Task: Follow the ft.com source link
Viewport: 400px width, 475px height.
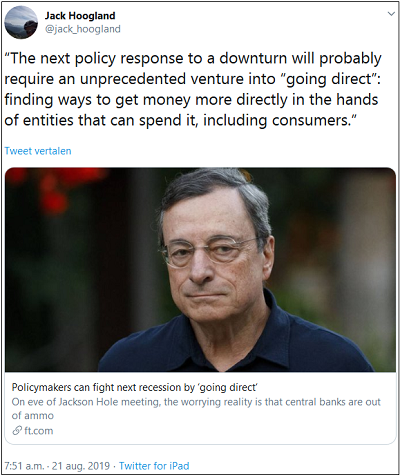Action: tap(39, 431)
